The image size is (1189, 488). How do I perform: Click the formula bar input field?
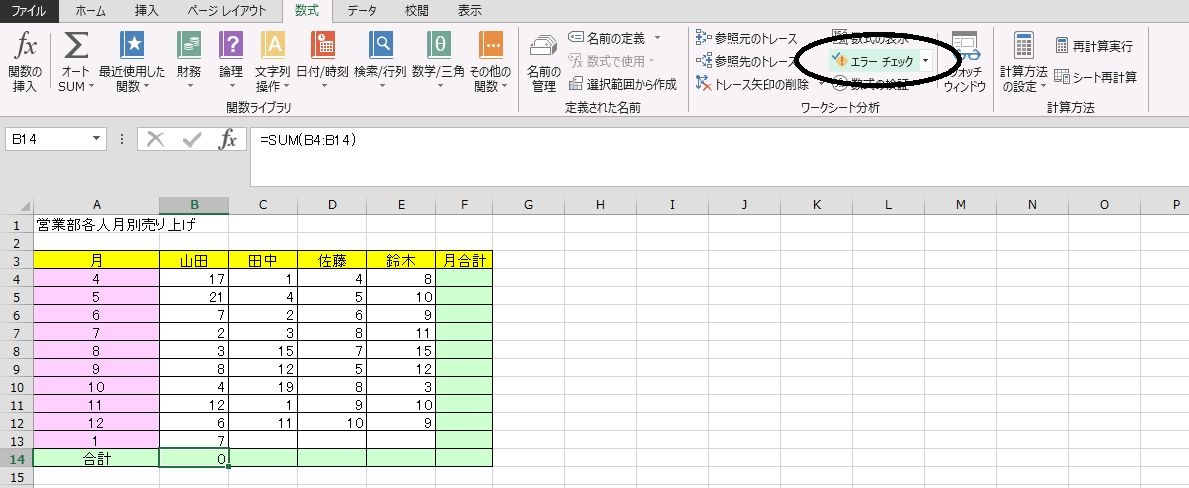[x=700, y=140]
